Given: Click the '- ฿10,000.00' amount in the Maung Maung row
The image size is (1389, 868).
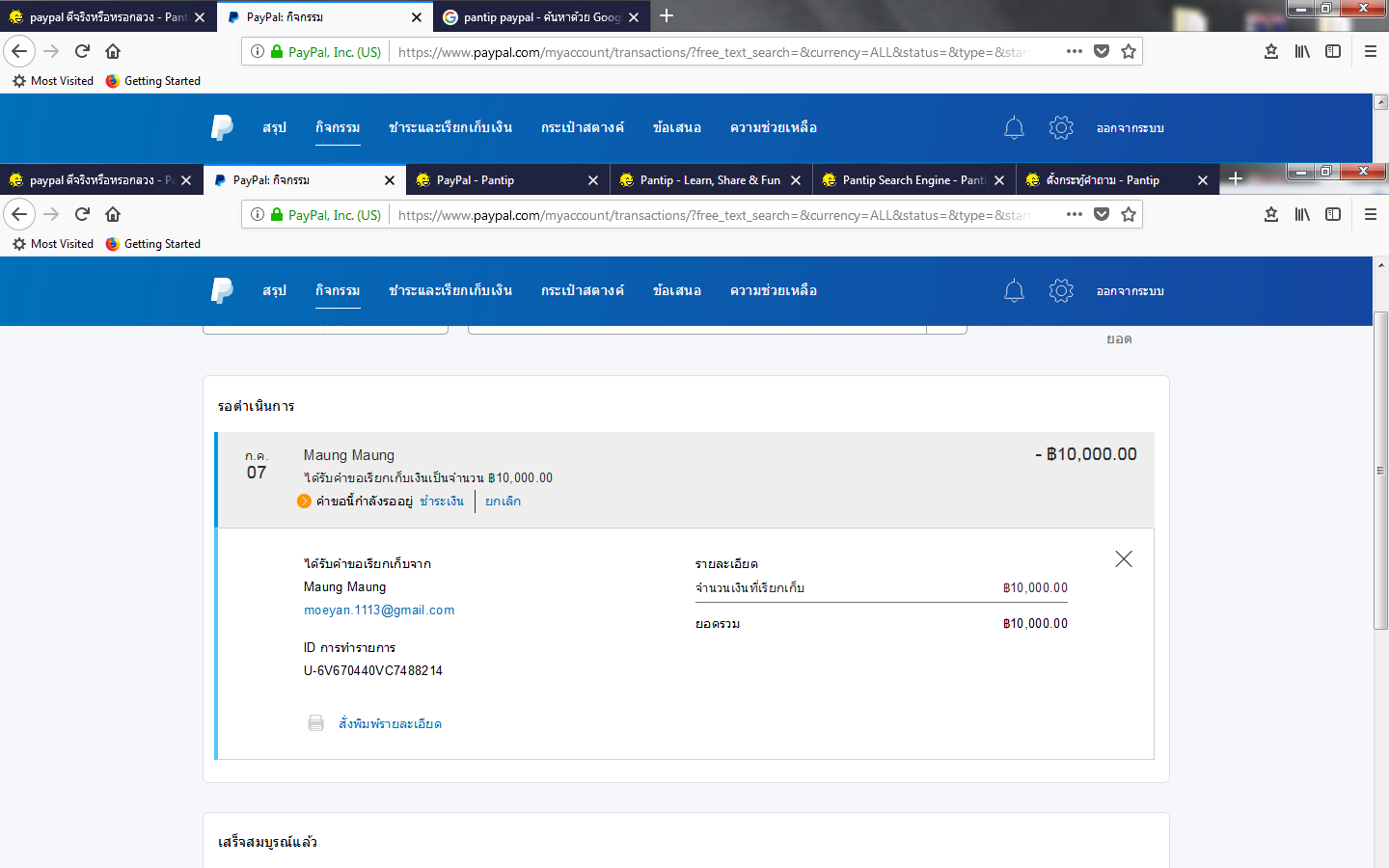Looking at the screenshot, I should tap(1086, 454).
